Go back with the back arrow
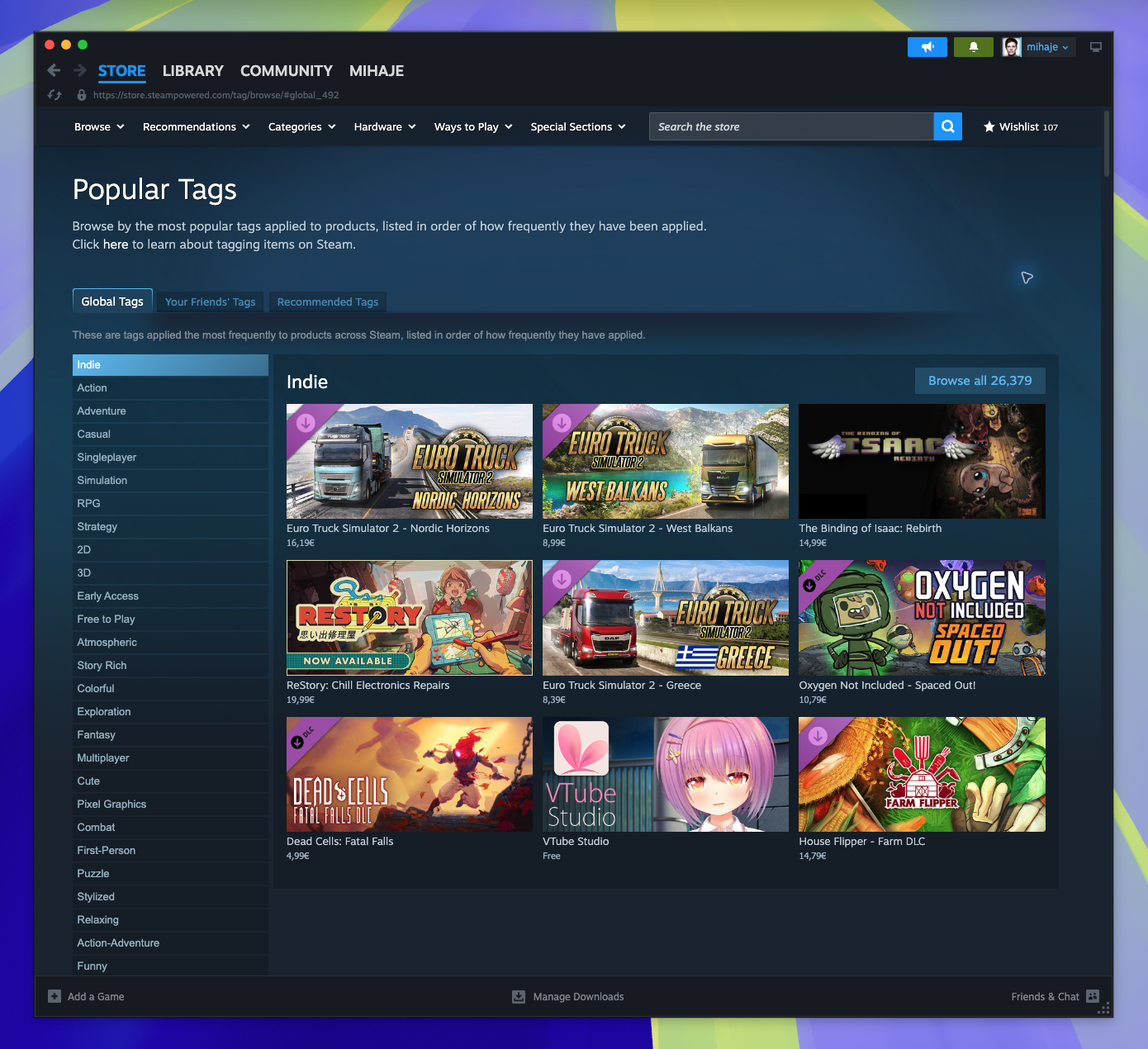The height and width of the screenshot is (1049, 1148). 54,71
